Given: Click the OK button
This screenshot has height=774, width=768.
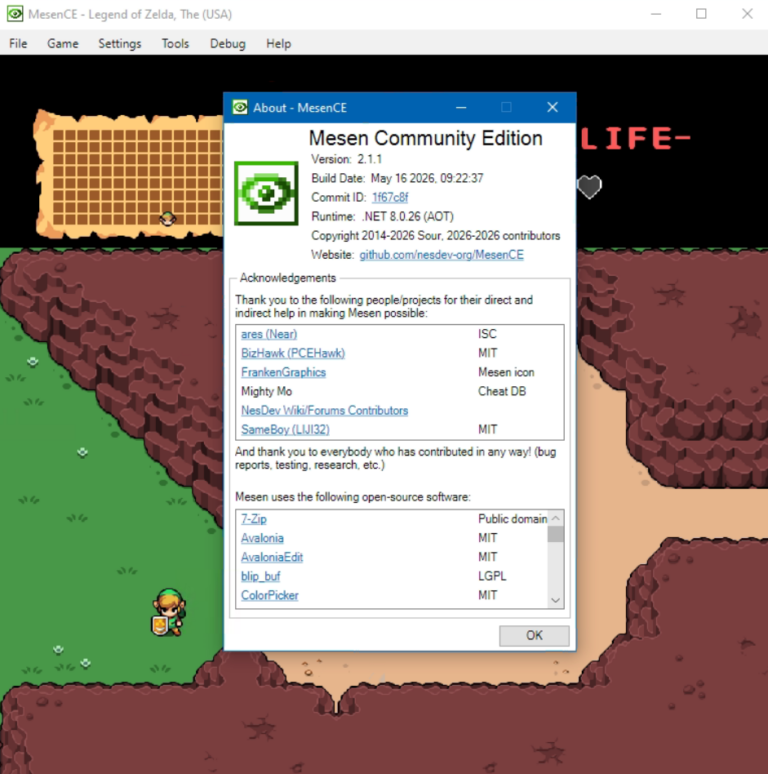Looking at the screenshot, I should (534, 635).
